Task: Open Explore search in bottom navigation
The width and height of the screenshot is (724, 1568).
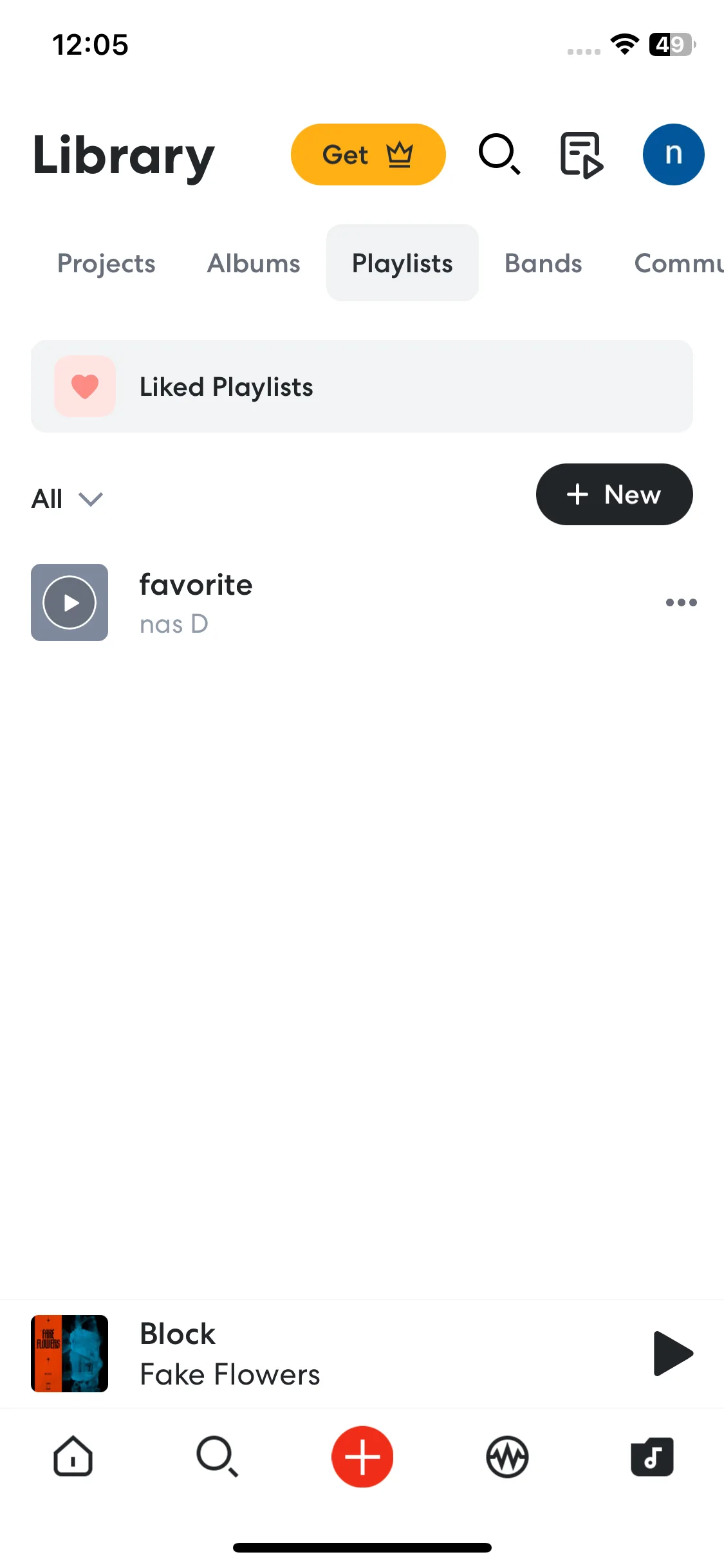Action: pyautogui.click(x=218, y=1456)
